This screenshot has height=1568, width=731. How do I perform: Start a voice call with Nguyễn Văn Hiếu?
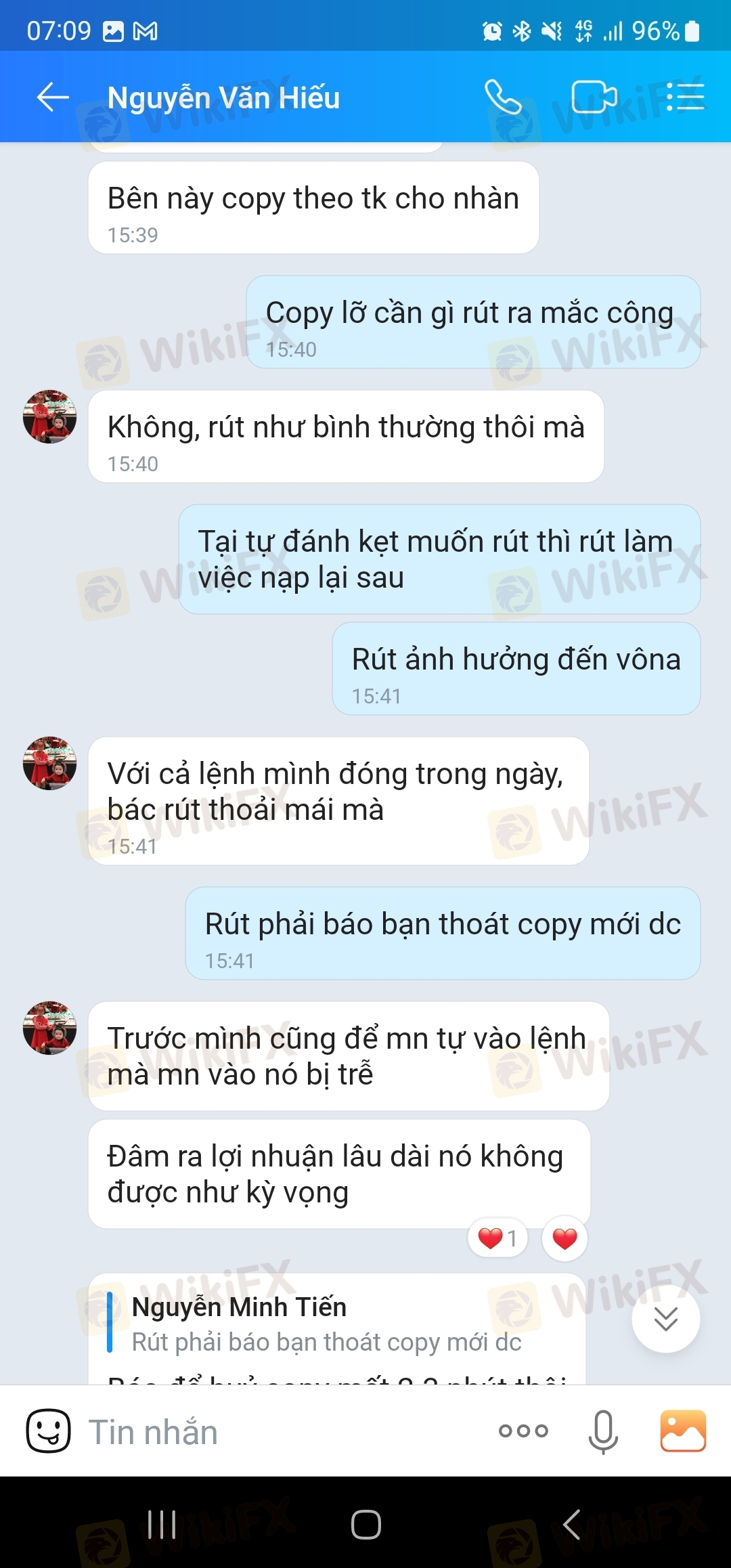pyautogui.click(x=503, y=97)
